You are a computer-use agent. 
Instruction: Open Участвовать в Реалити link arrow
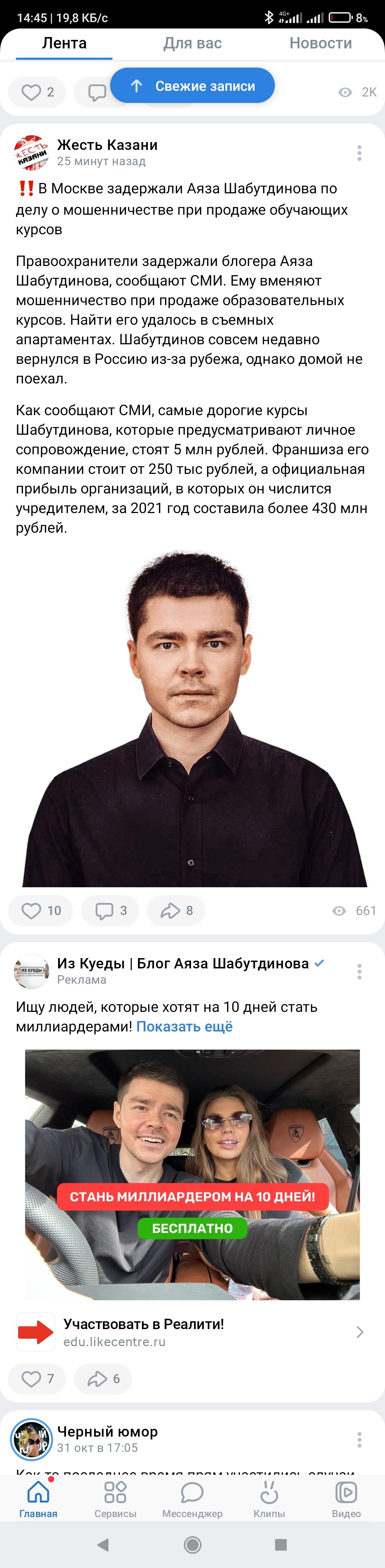359,1332
